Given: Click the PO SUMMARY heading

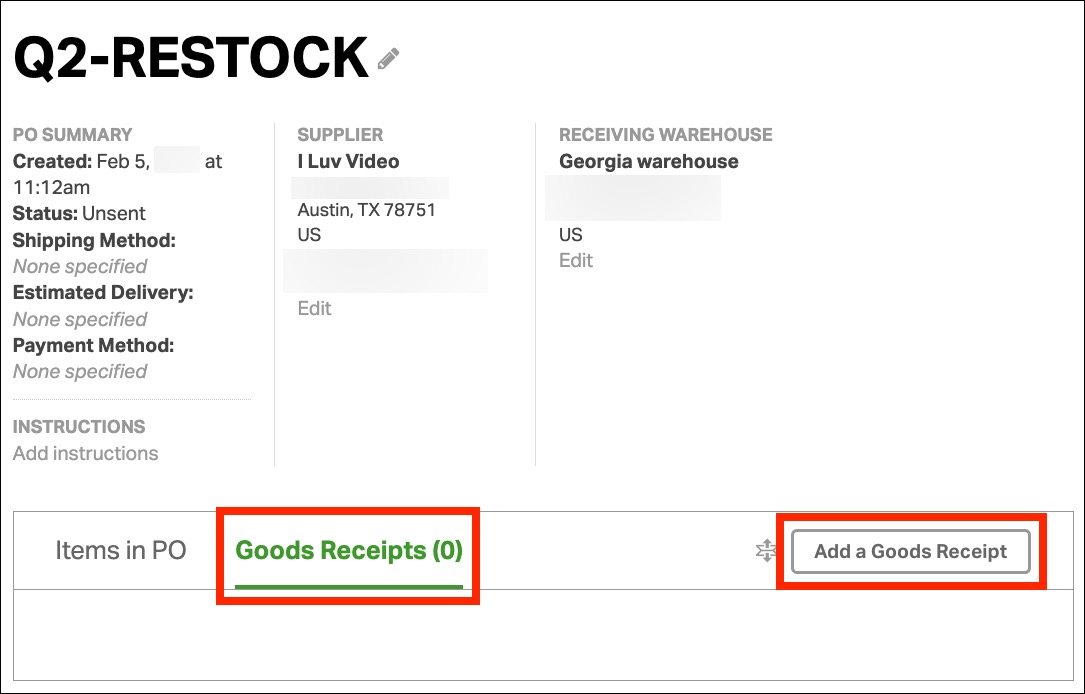Looking at the screenshot, I should click(72, 134).
